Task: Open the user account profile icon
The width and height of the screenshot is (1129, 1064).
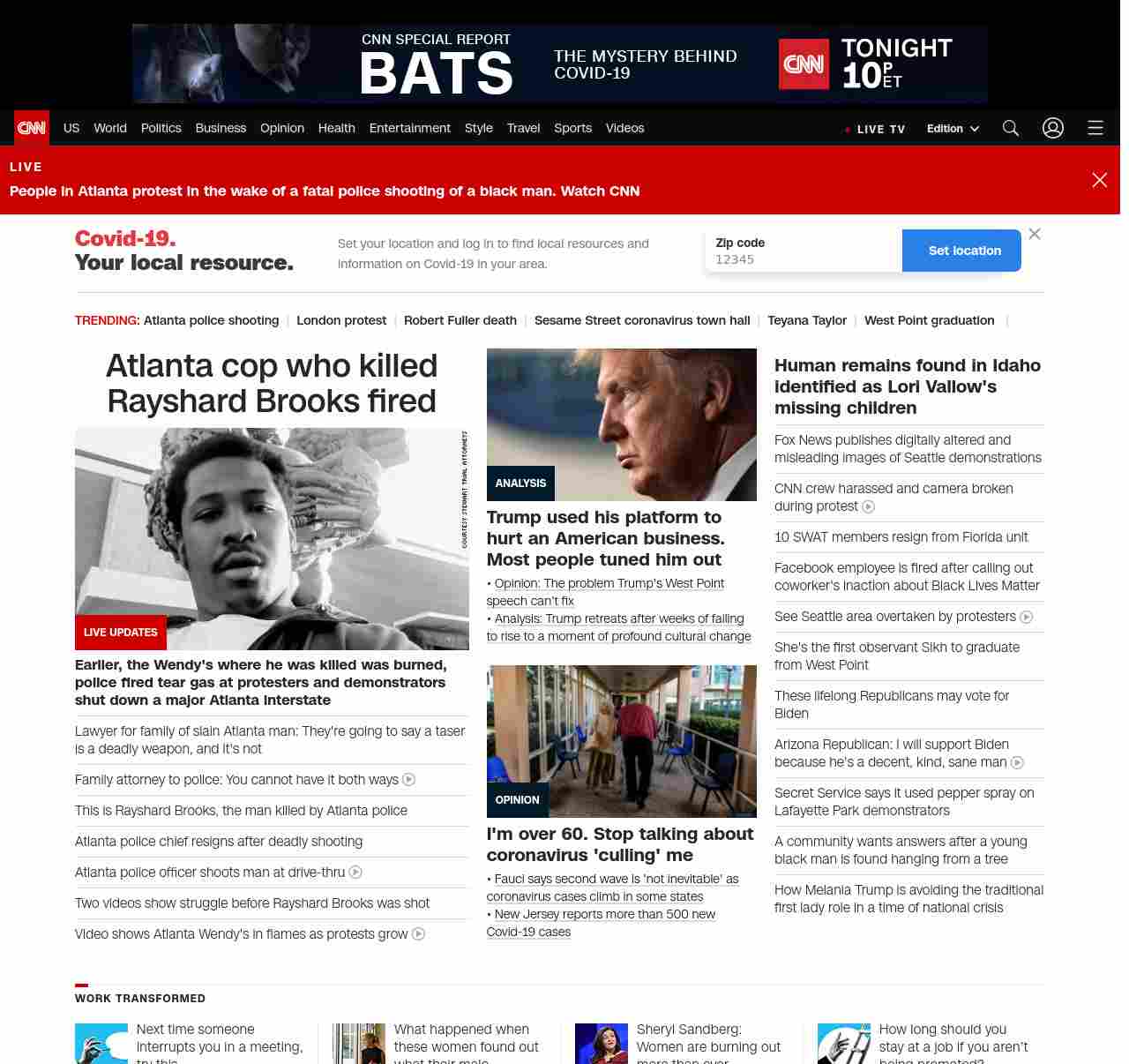Action: [1053, 128]
